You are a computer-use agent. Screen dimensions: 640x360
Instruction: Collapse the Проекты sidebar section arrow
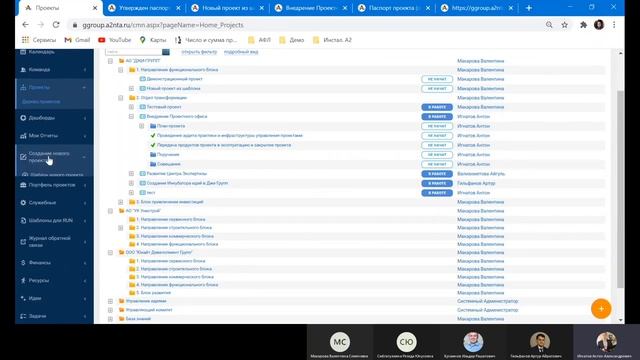[84, 87]
